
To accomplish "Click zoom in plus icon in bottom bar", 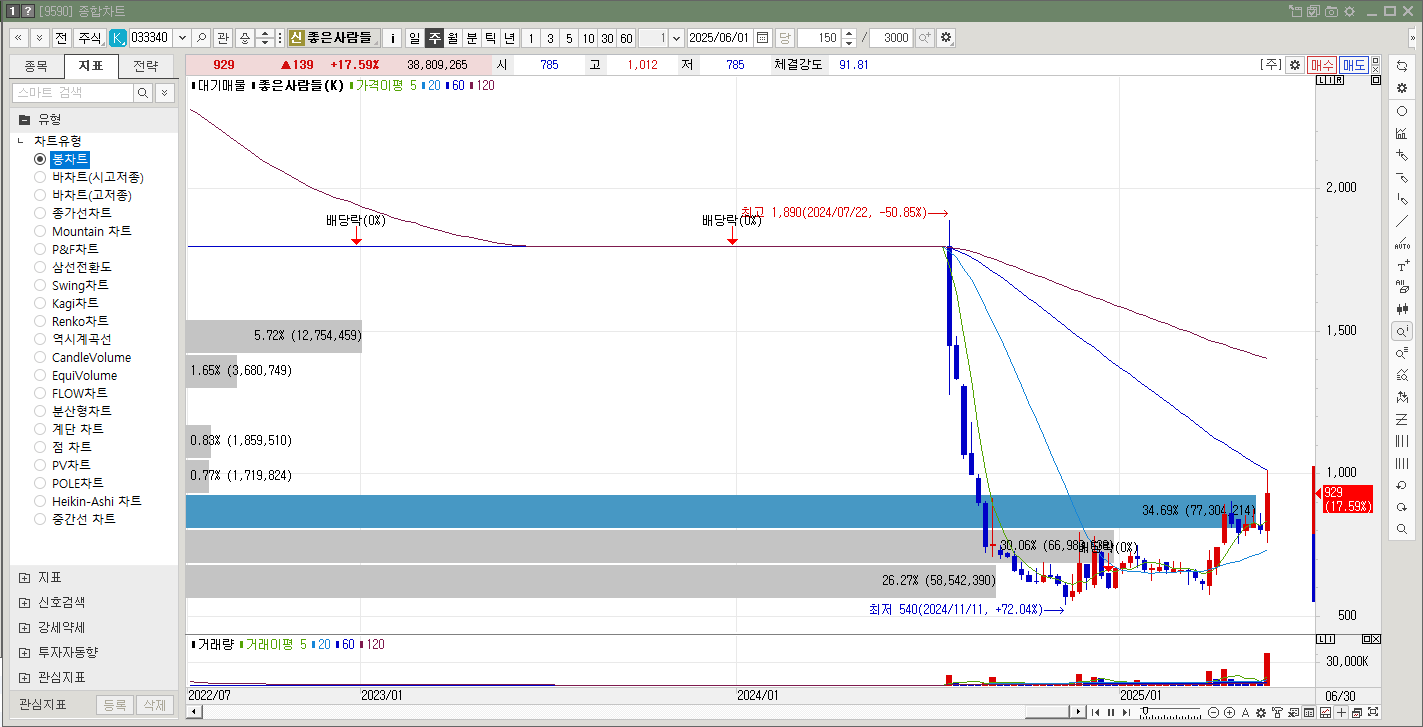I will (x=1229, y=713).
